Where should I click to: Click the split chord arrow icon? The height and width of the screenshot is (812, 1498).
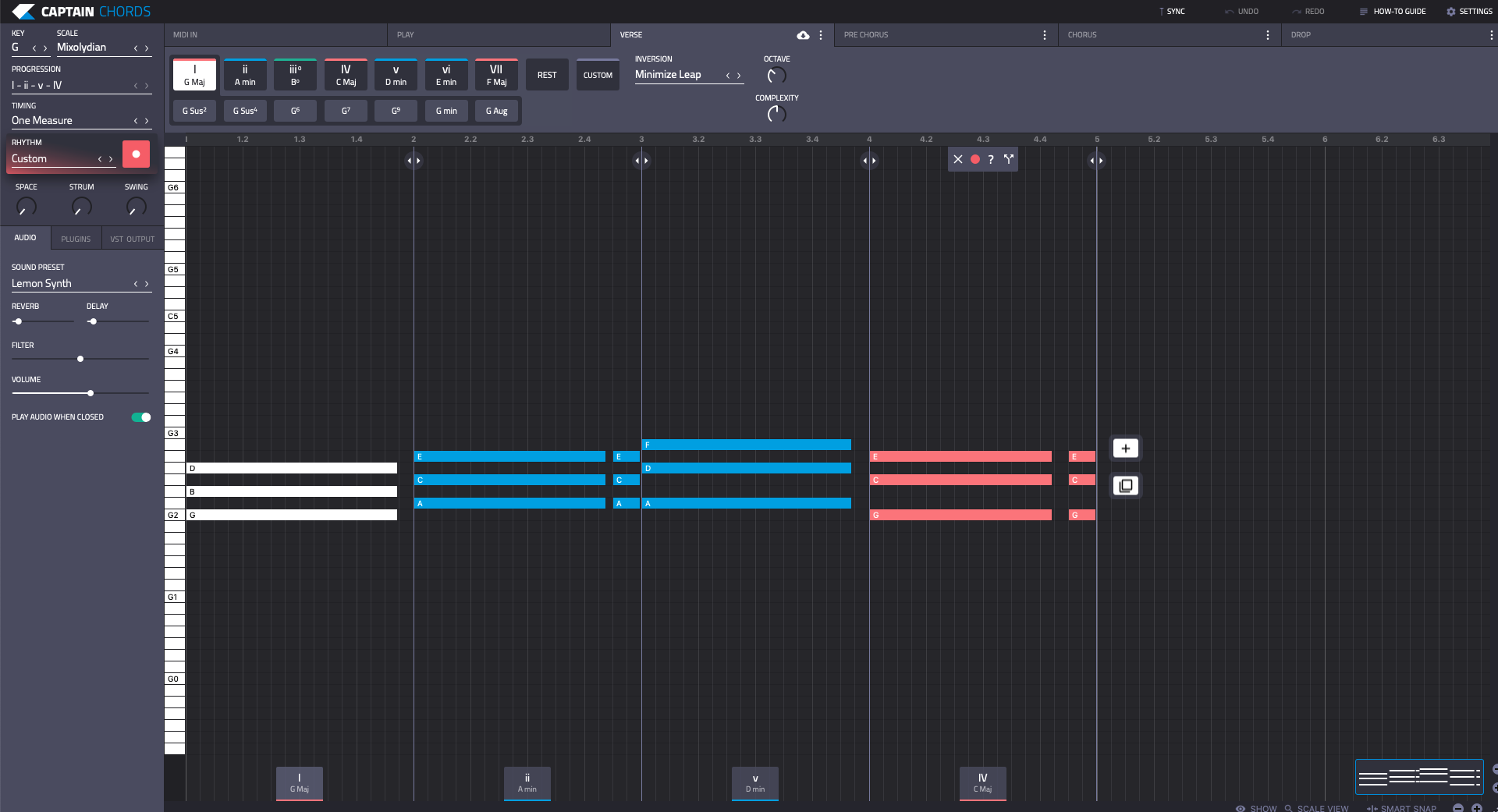click(x=1008, y=159)
